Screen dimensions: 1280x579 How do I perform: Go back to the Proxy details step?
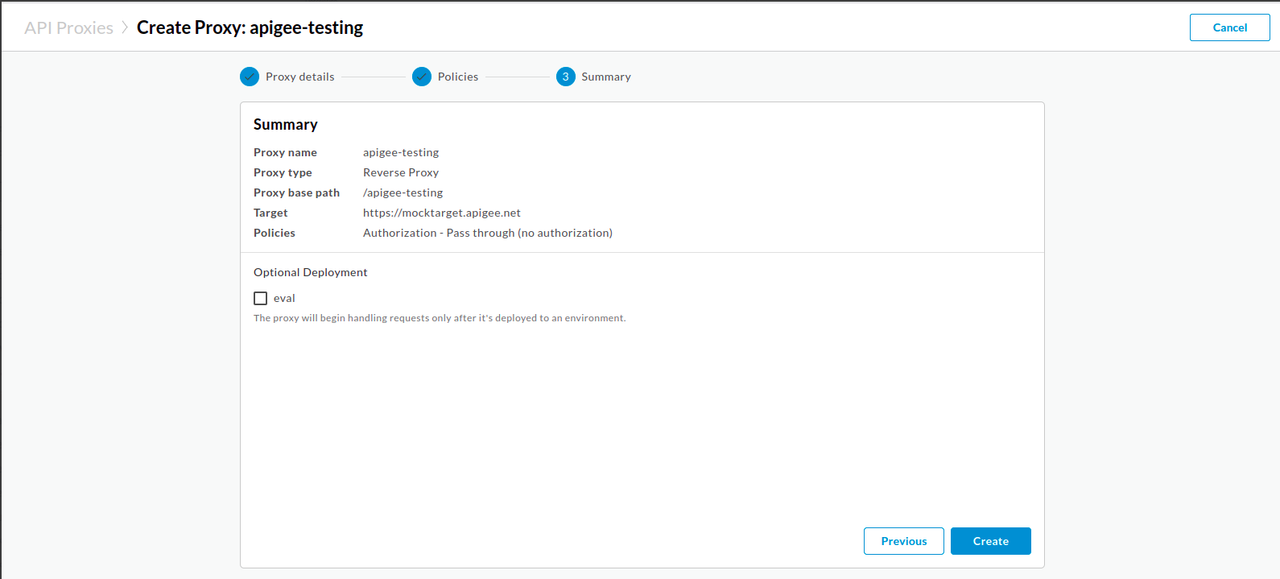[300, 77]
